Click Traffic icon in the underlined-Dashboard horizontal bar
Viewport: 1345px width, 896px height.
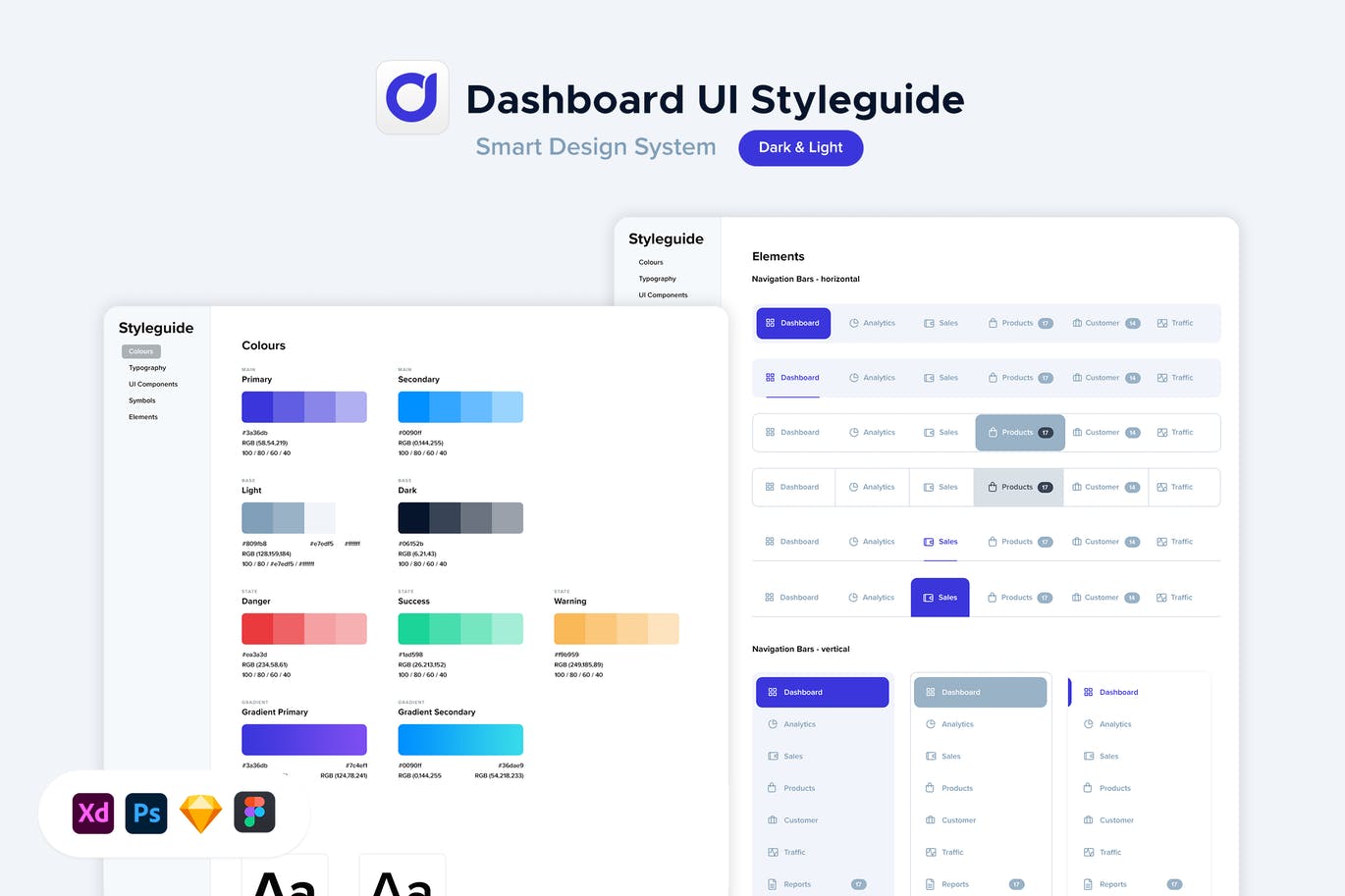1162,378
